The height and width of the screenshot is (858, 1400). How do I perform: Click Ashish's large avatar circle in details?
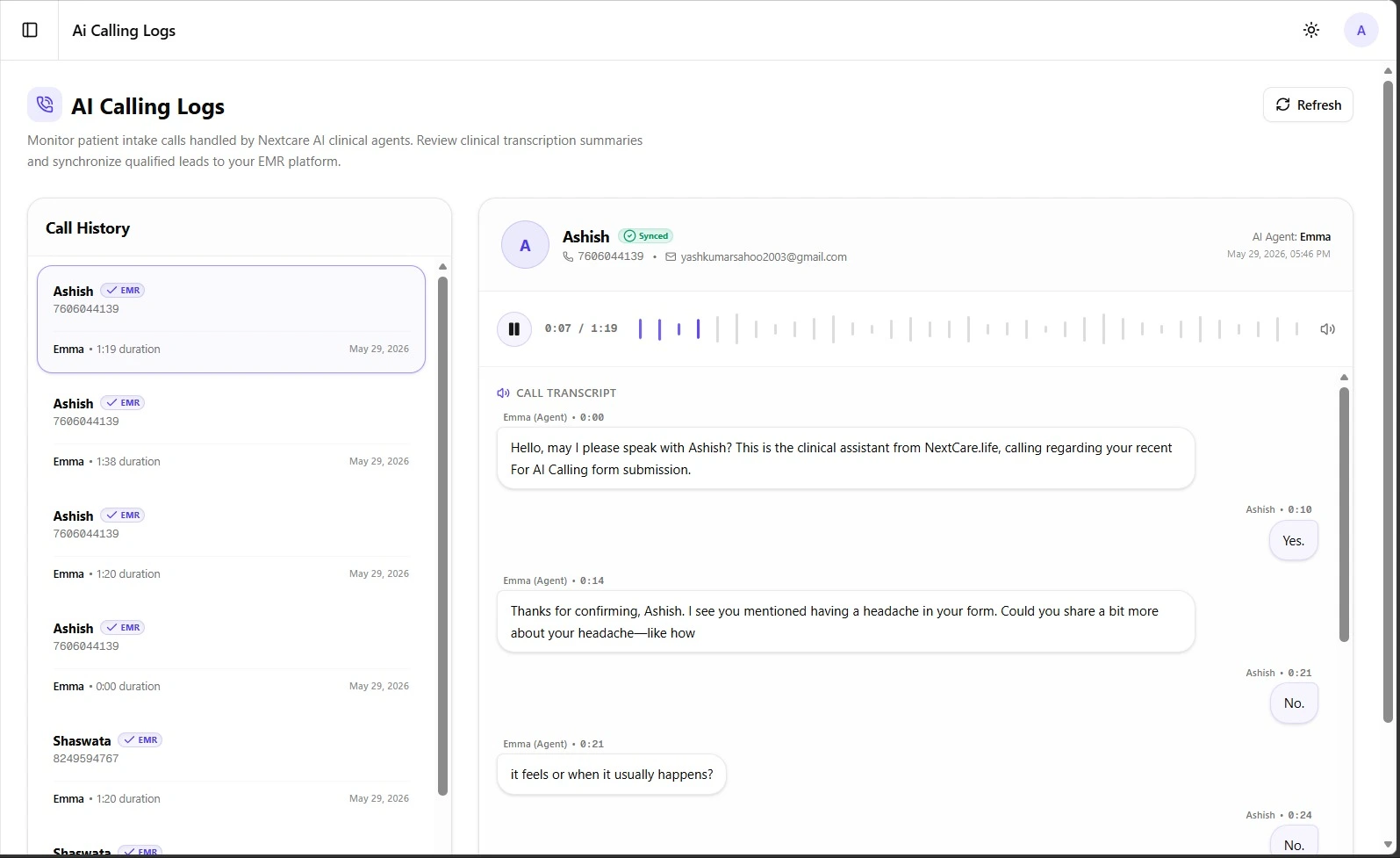[525, 245]
